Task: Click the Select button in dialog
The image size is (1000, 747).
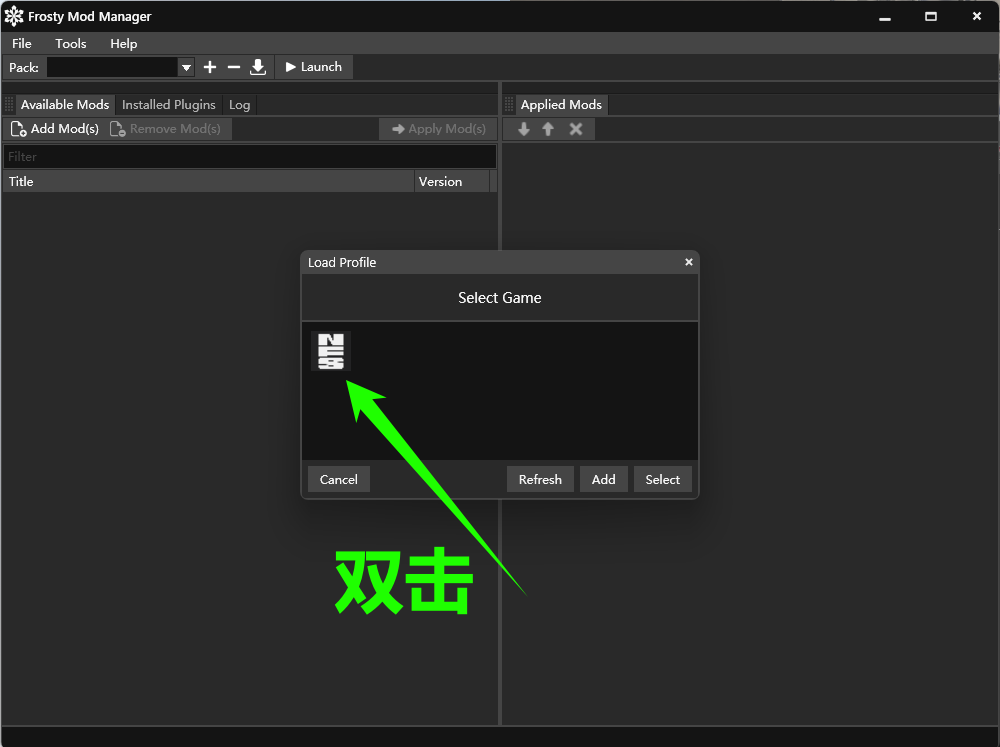Action: (663, 480)
